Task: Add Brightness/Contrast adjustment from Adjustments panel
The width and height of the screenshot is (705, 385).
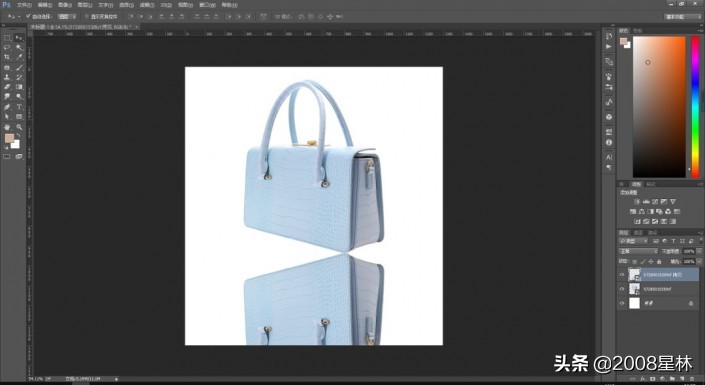Action: [x=637, y=201]
